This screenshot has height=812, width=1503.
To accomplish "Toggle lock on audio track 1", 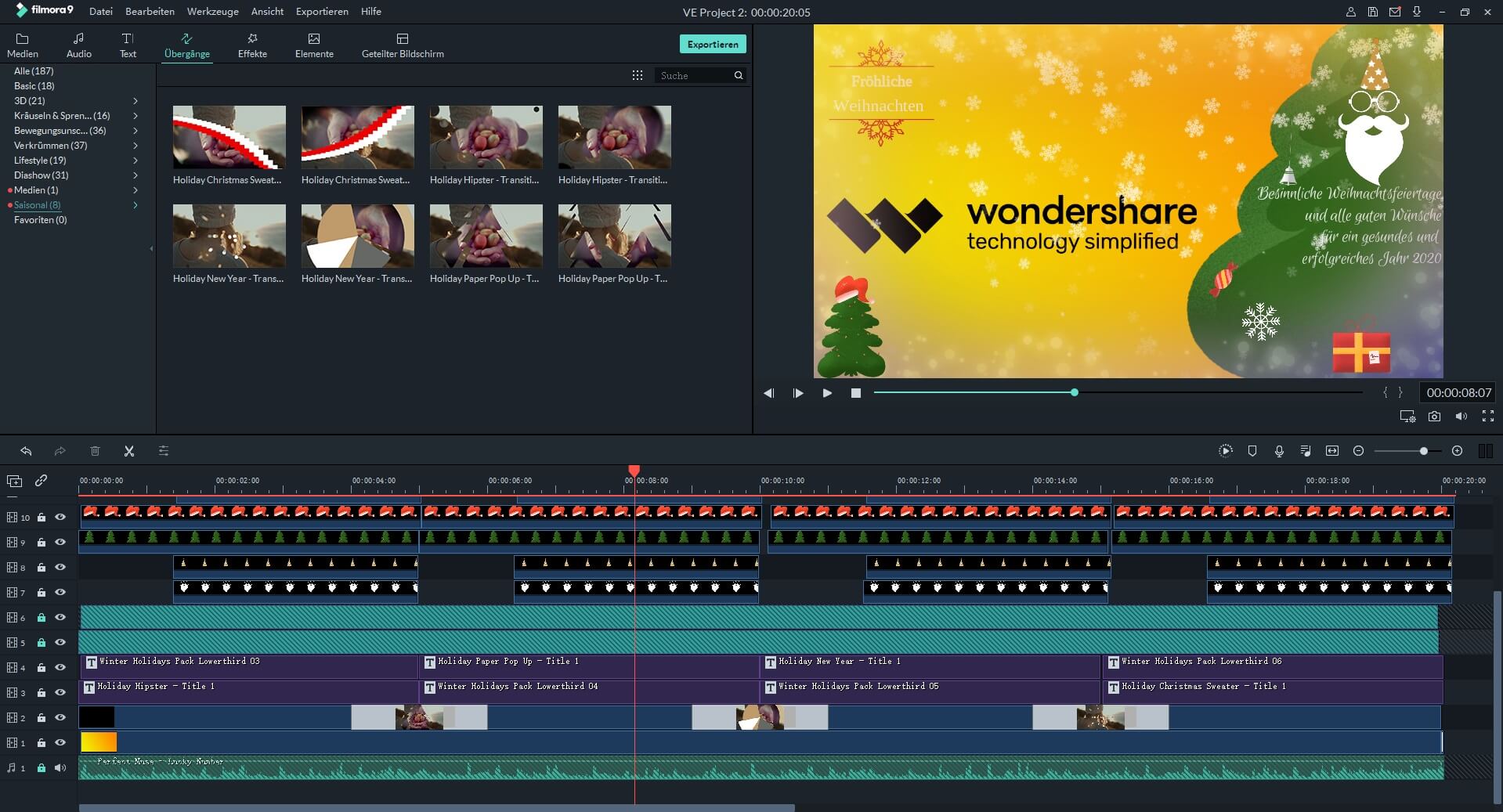I will pyautogui.click(x=42, y=767).
